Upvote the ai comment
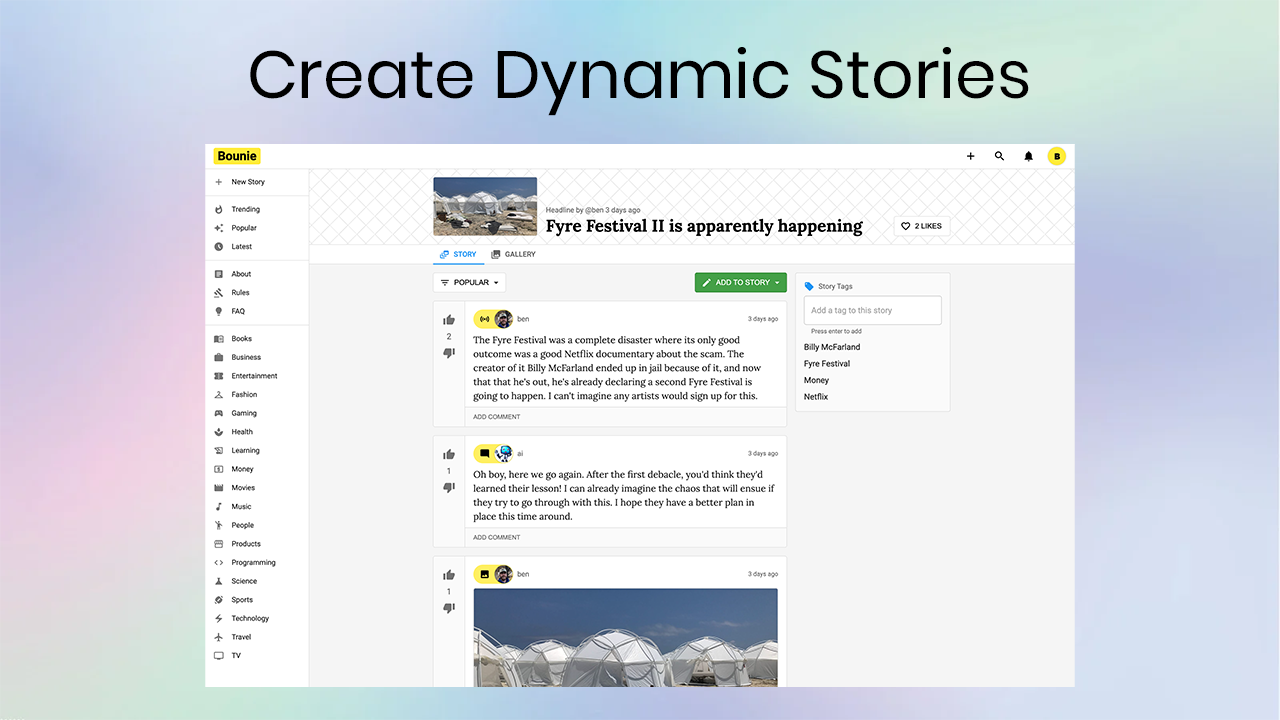1280x720 pixels. tap(449, 454)
